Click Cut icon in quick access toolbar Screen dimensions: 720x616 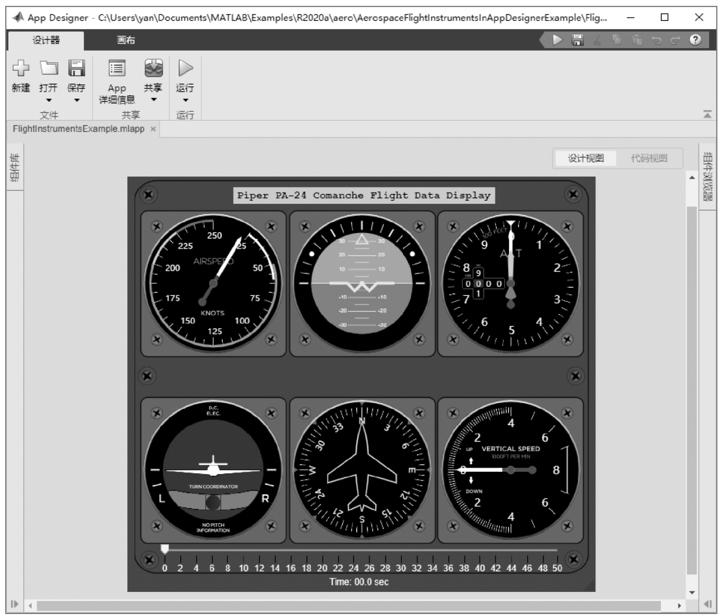[x=597, y=40]
